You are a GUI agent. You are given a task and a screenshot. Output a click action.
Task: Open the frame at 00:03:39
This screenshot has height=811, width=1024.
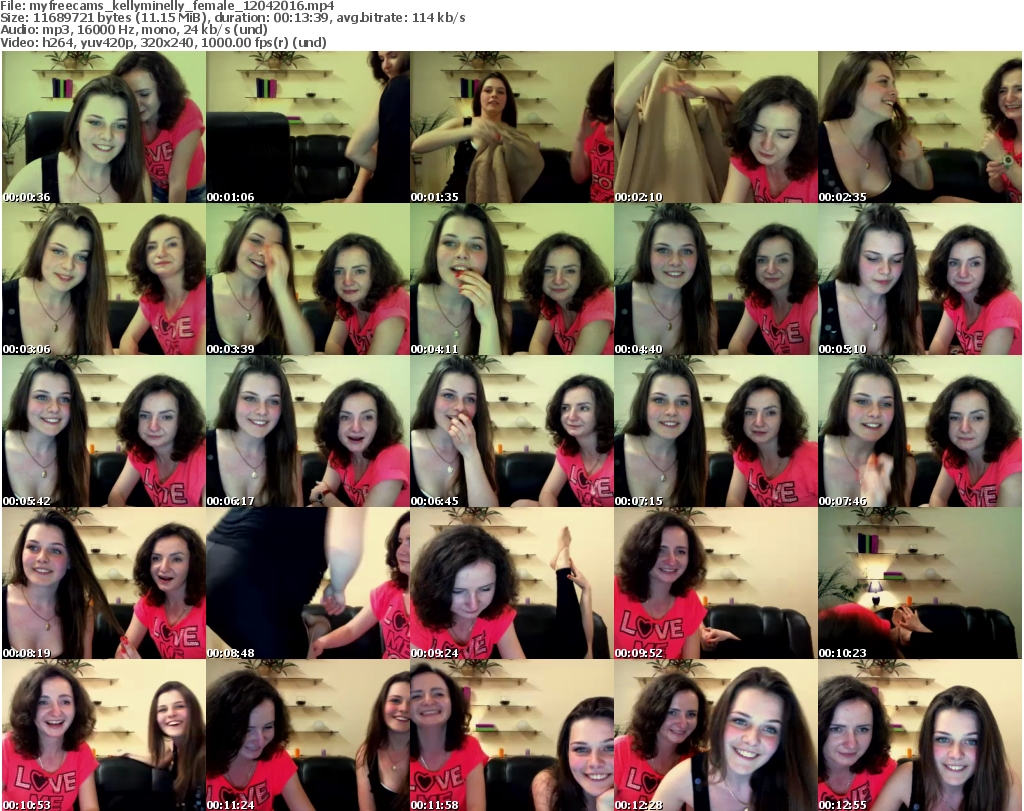coord(308,279)
